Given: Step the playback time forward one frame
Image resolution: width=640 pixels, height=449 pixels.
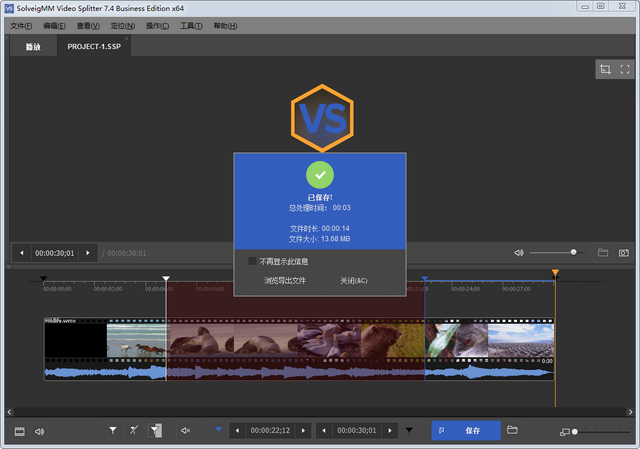Looking at the screenshot, I should [x=88, y=253].
